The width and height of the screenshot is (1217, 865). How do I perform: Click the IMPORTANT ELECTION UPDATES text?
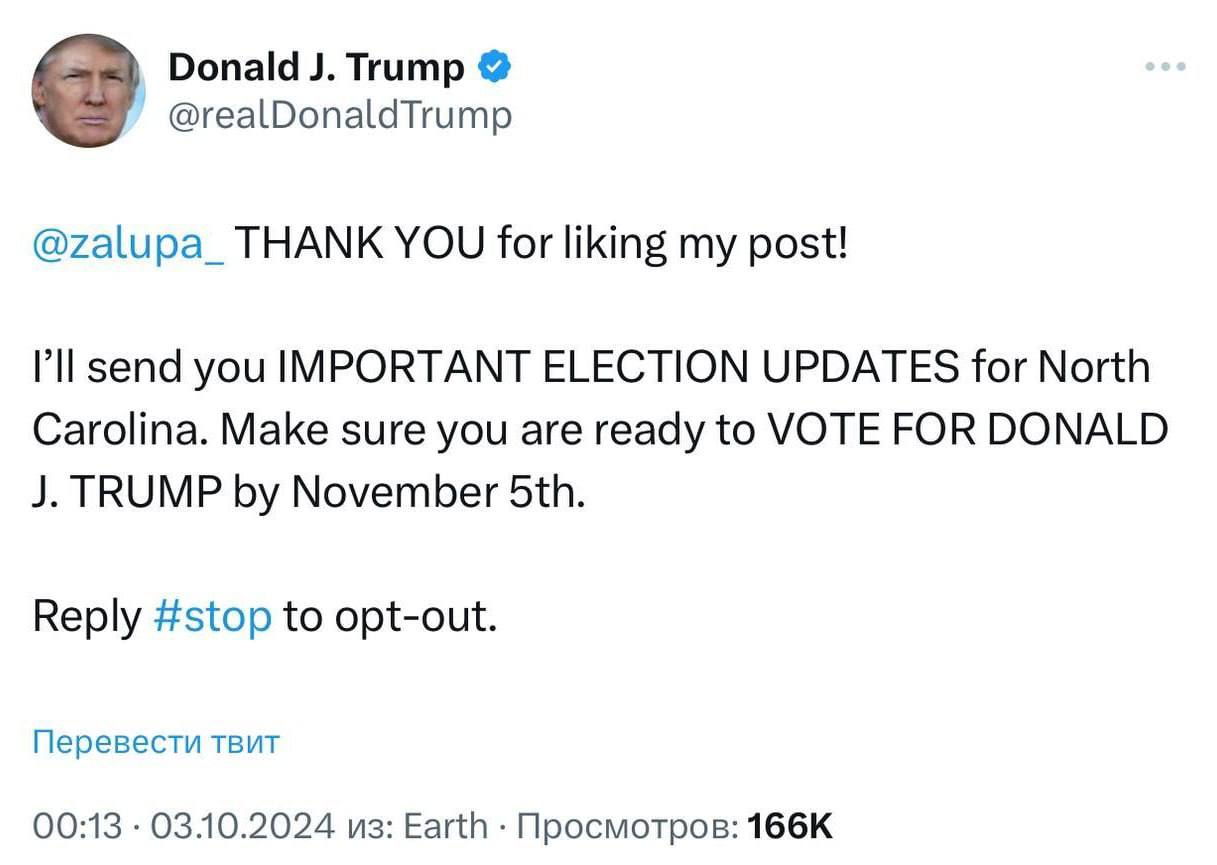tap(621, 369)
